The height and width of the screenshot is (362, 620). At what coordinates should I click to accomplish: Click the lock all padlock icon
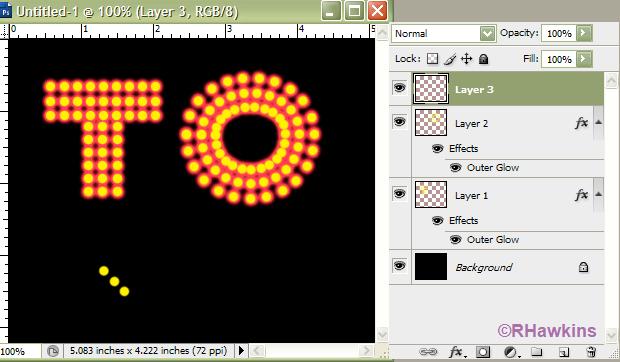click(x=483, y=59)
